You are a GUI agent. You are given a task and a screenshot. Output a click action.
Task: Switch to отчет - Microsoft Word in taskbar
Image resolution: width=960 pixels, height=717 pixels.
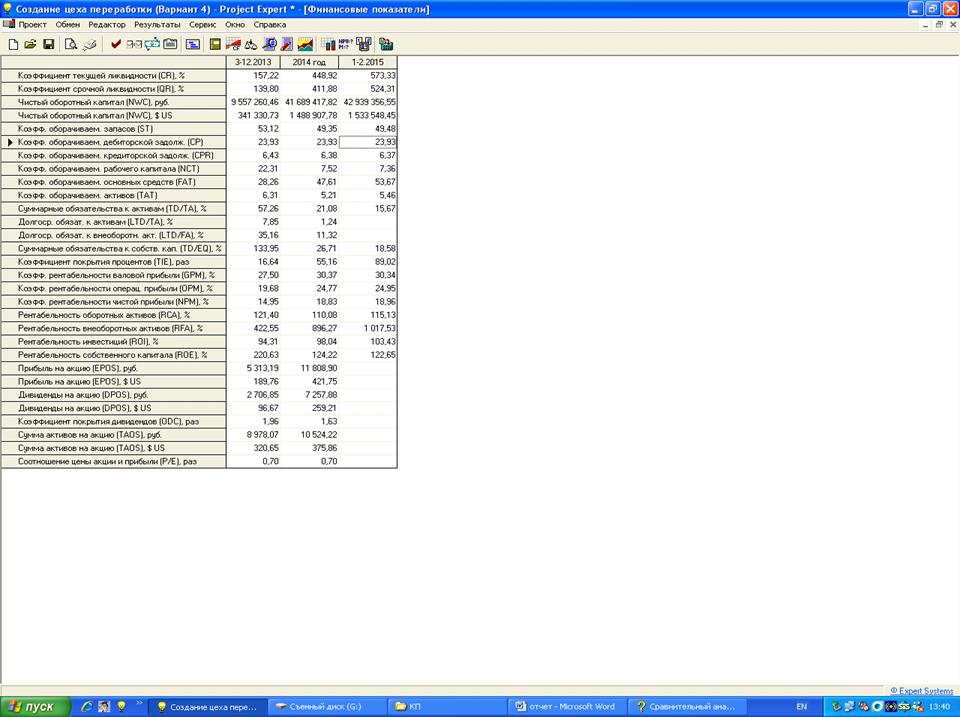coord(565,706)
